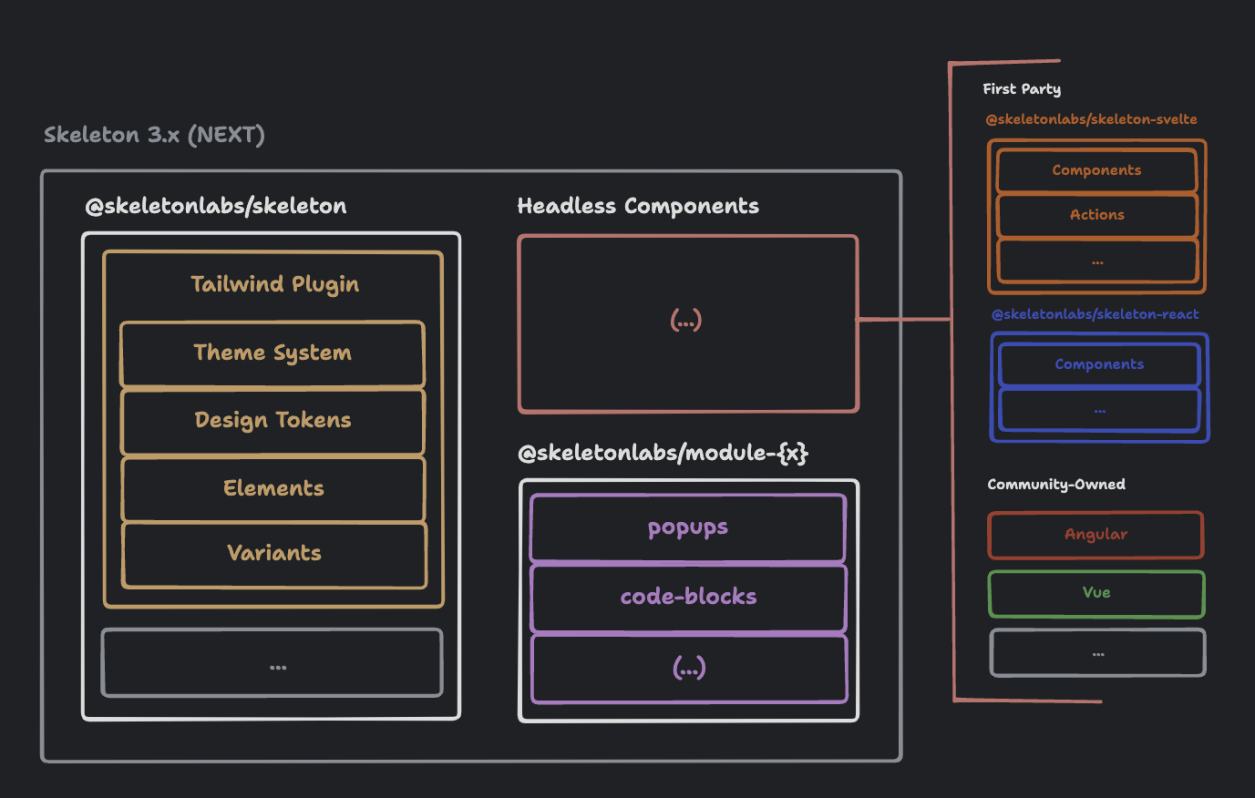Toggle the Angular community integration
The image size is (1255, 798).
pyautogui.click(x=1095, y=535)
